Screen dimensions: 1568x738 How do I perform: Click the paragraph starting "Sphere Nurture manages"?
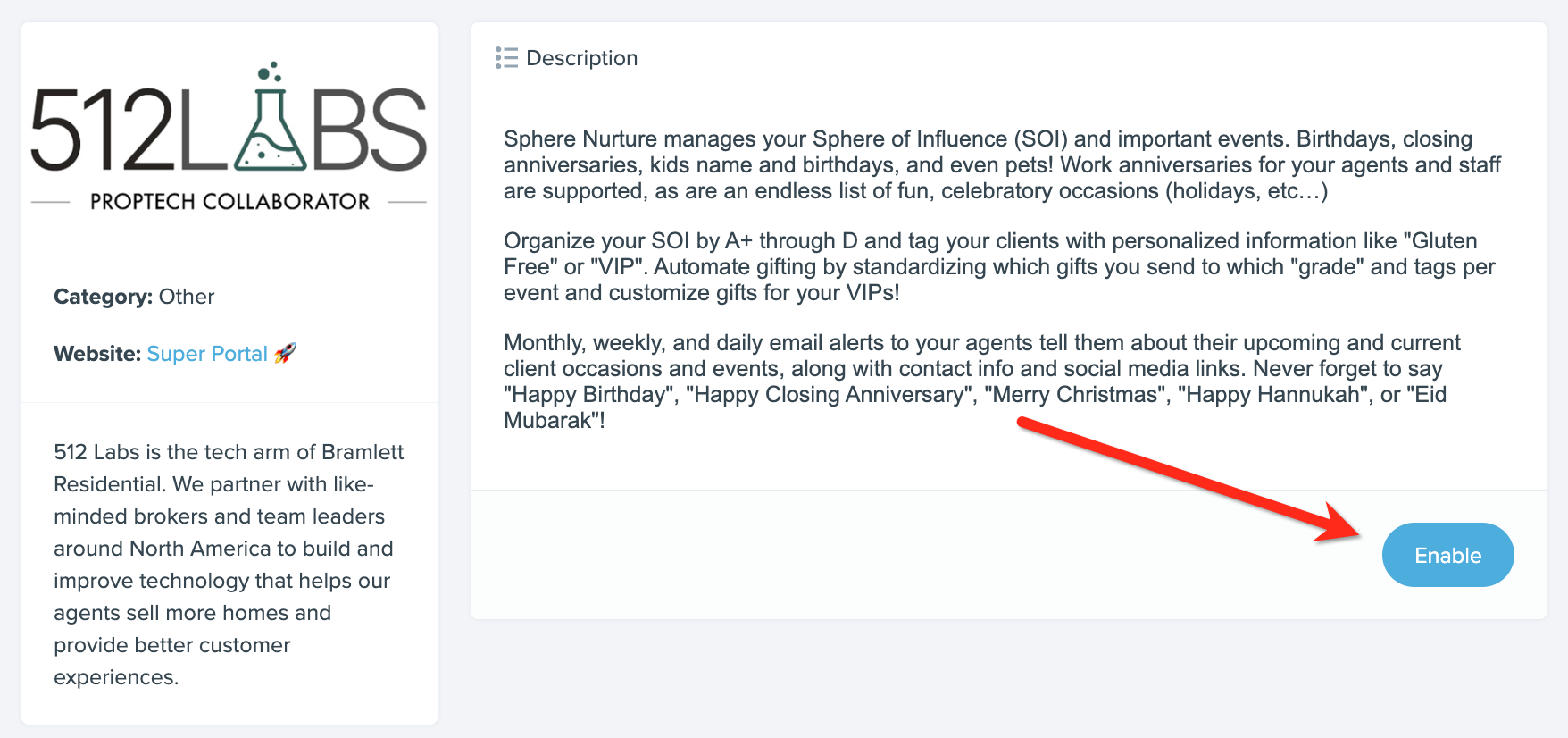click(1000, 164)
